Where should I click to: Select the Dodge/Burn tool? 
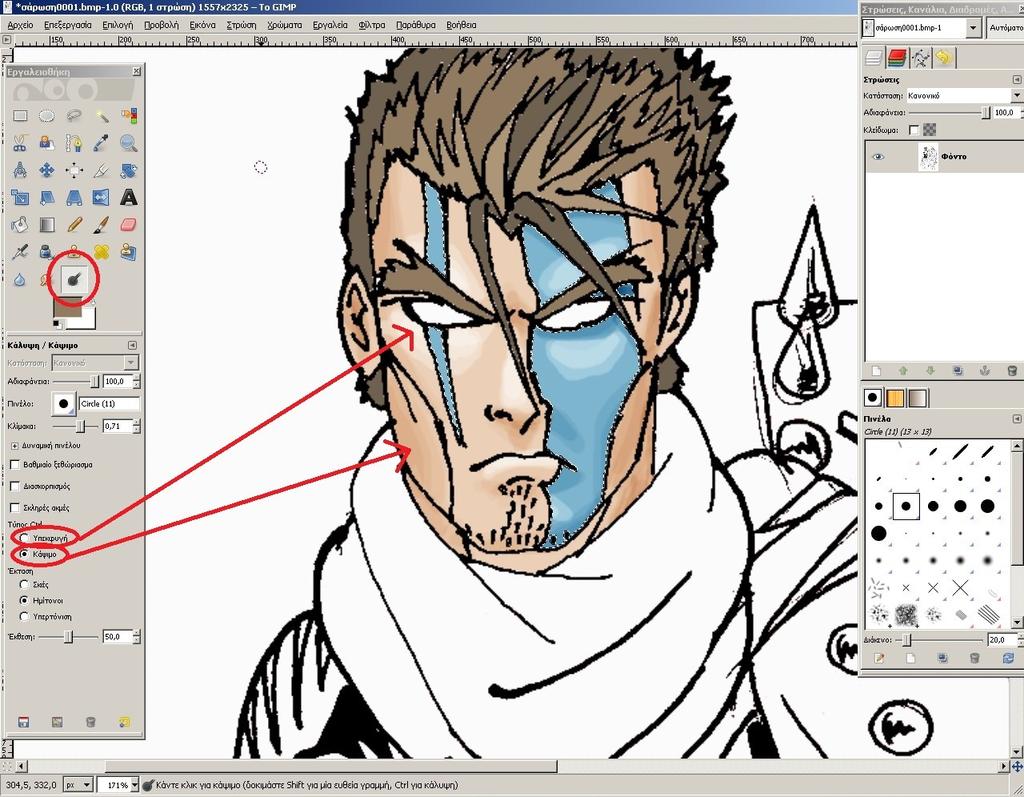tap(74, 280)
